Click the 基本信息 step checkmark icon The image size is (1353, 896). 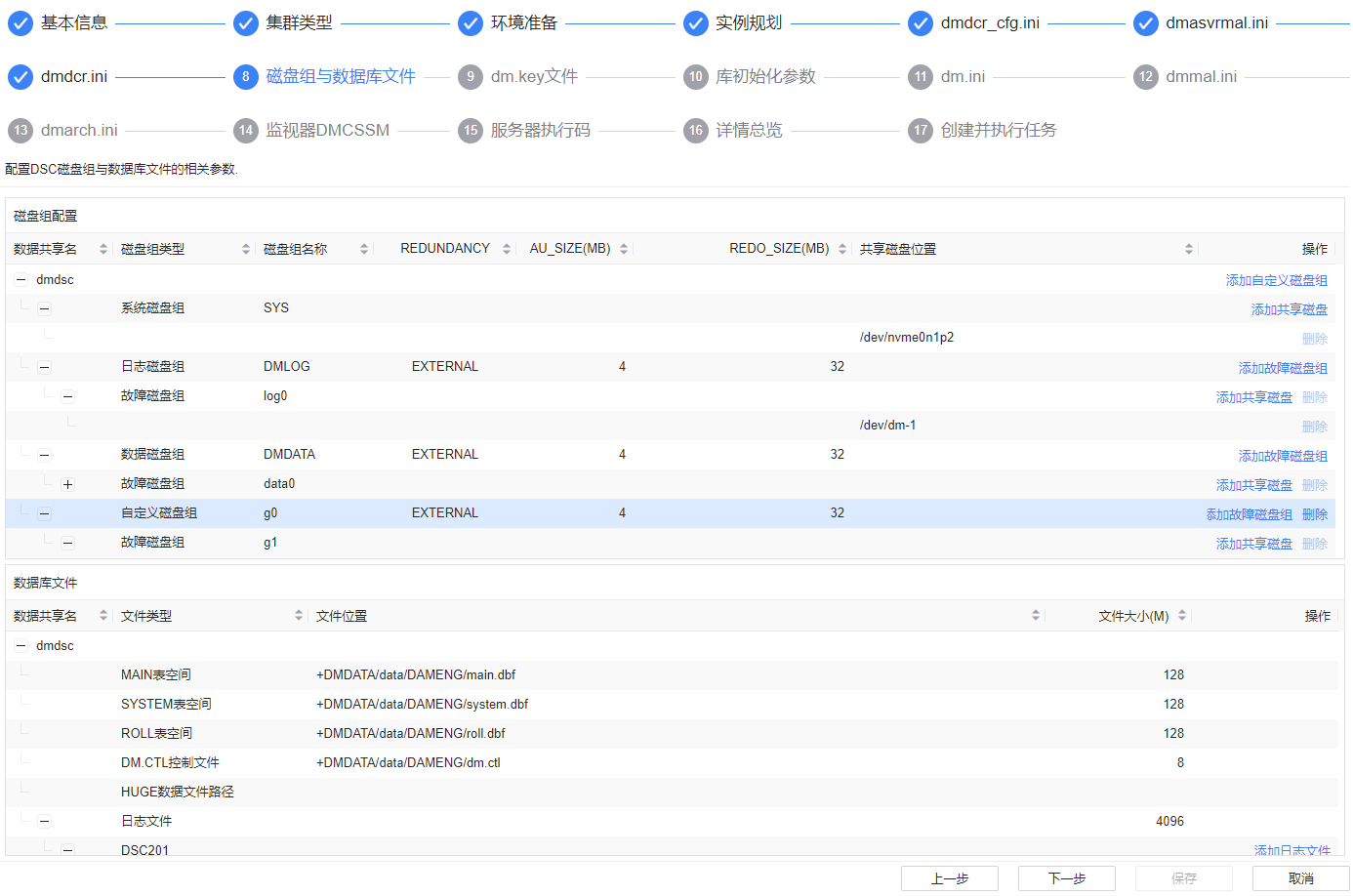(x=20, y=23)
